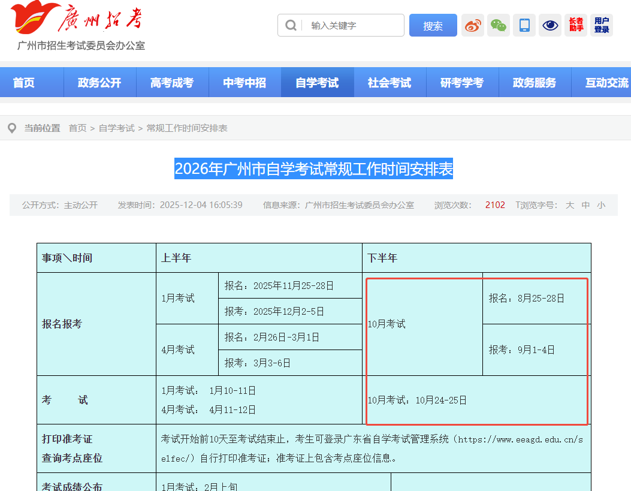Open the 长者助手 elder assistant icon
The height and width of the screenshot is (491, 631).
(x=576, y=25)
